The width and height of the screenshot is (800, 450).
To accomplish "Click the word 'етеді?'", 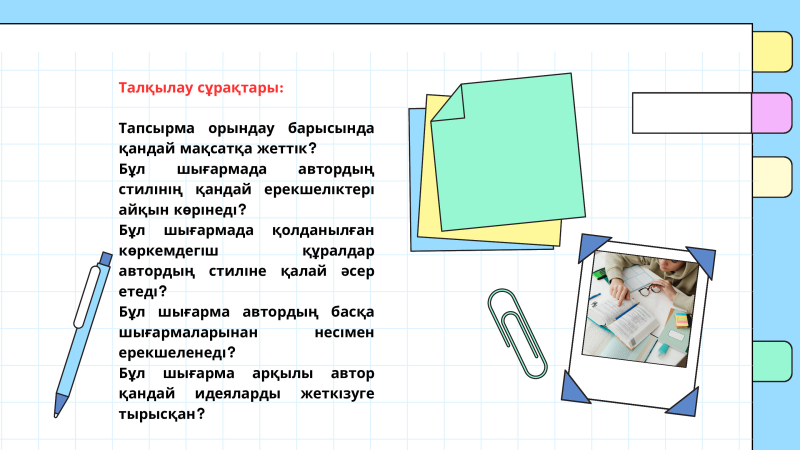I will coord(143,291).
